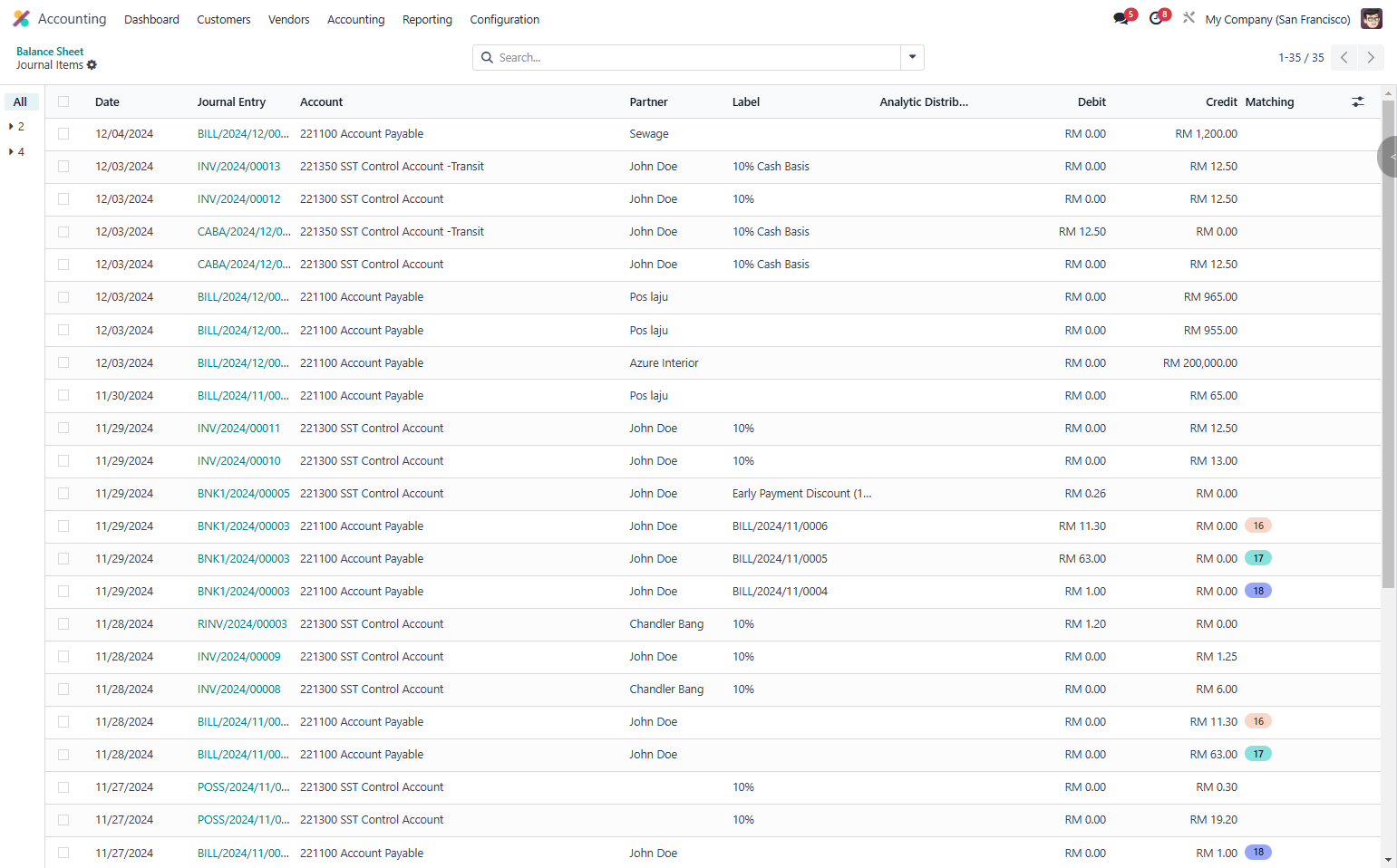Go to the Dashboard menu item
Viewport: 1397px width, 868px height.
pos(151,19)
